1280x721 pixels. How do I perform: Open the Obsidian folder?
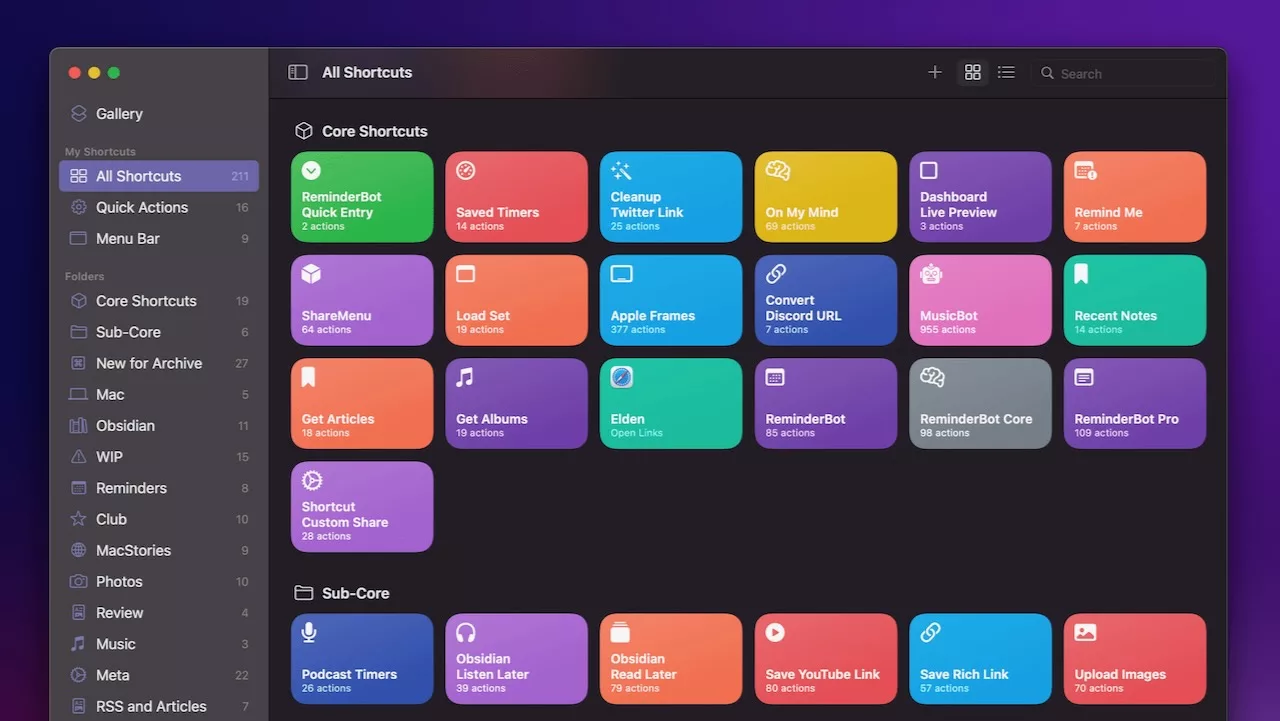tap(159, 426)
